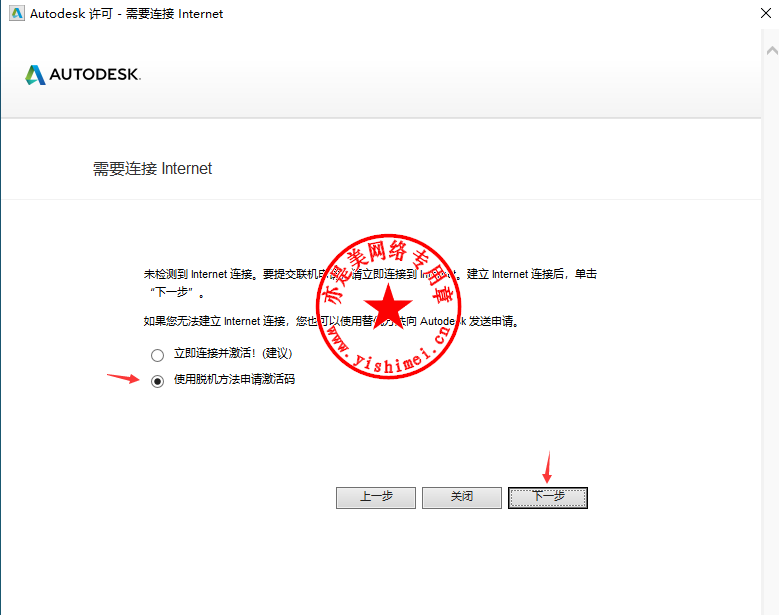Click the 未检测到 Internet 连接 paragraph
This screenshot has width=779, height=615.
tap(370, 283)
